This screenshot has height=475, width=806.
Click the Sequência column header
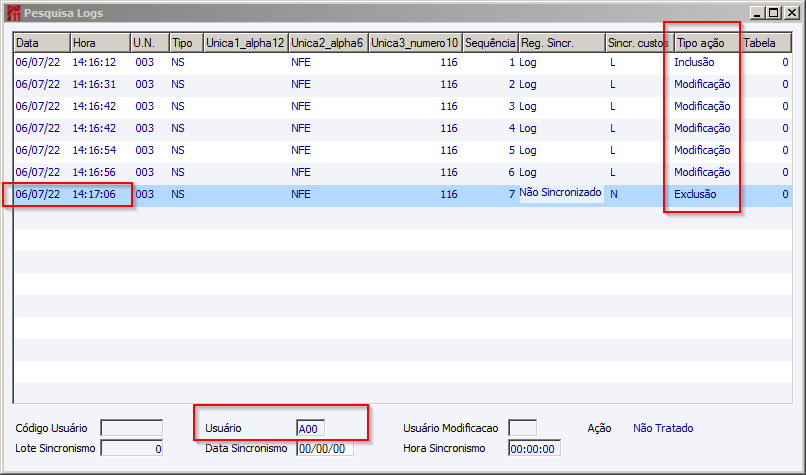pyautogui.click(x=490, y=43)
